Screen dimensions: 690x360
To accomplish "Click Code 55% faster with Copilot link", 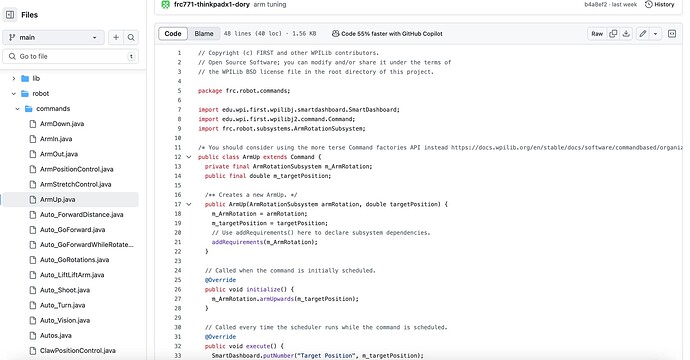I will (x=387, y=34).
